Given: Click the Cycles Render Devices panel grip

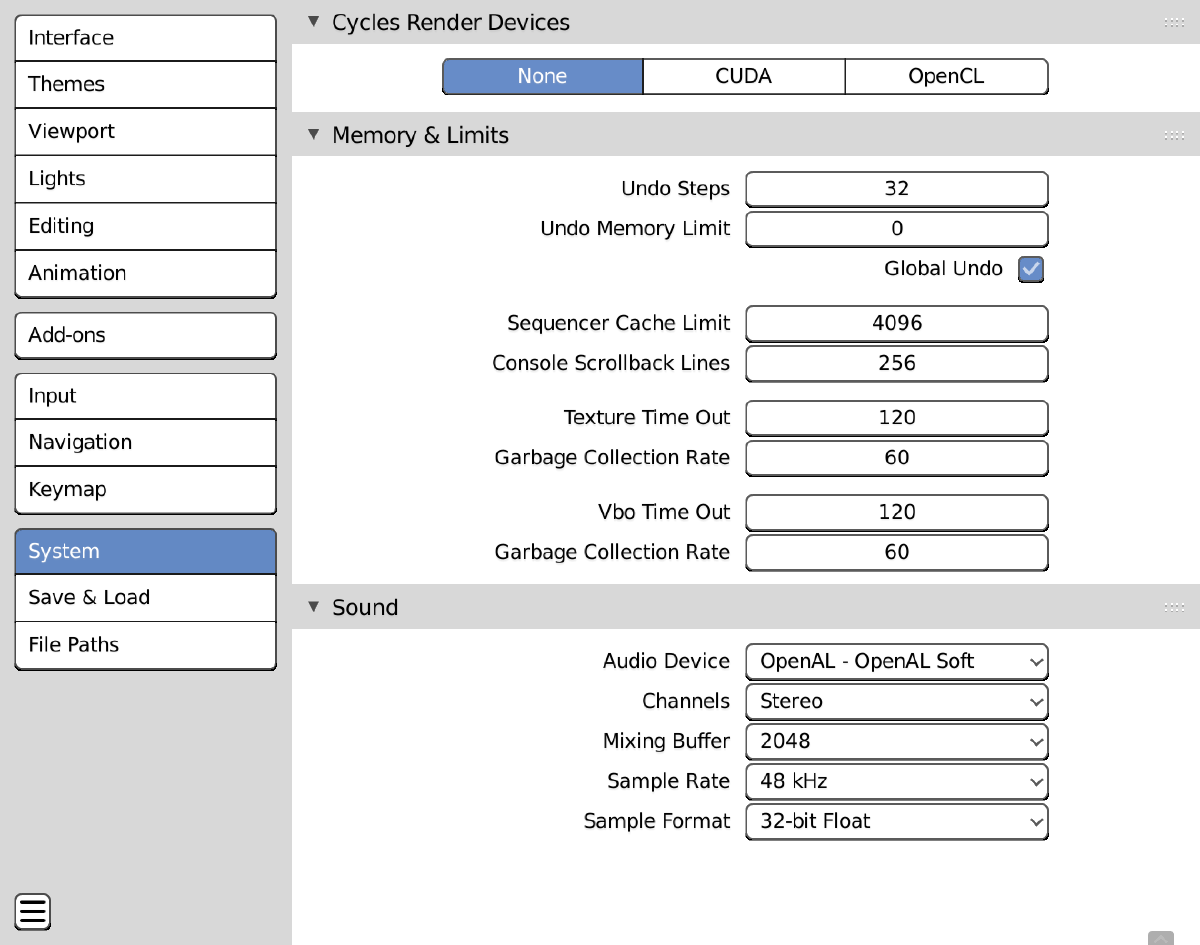Looking at the screenshot, I should click(x=1174, y=23).
